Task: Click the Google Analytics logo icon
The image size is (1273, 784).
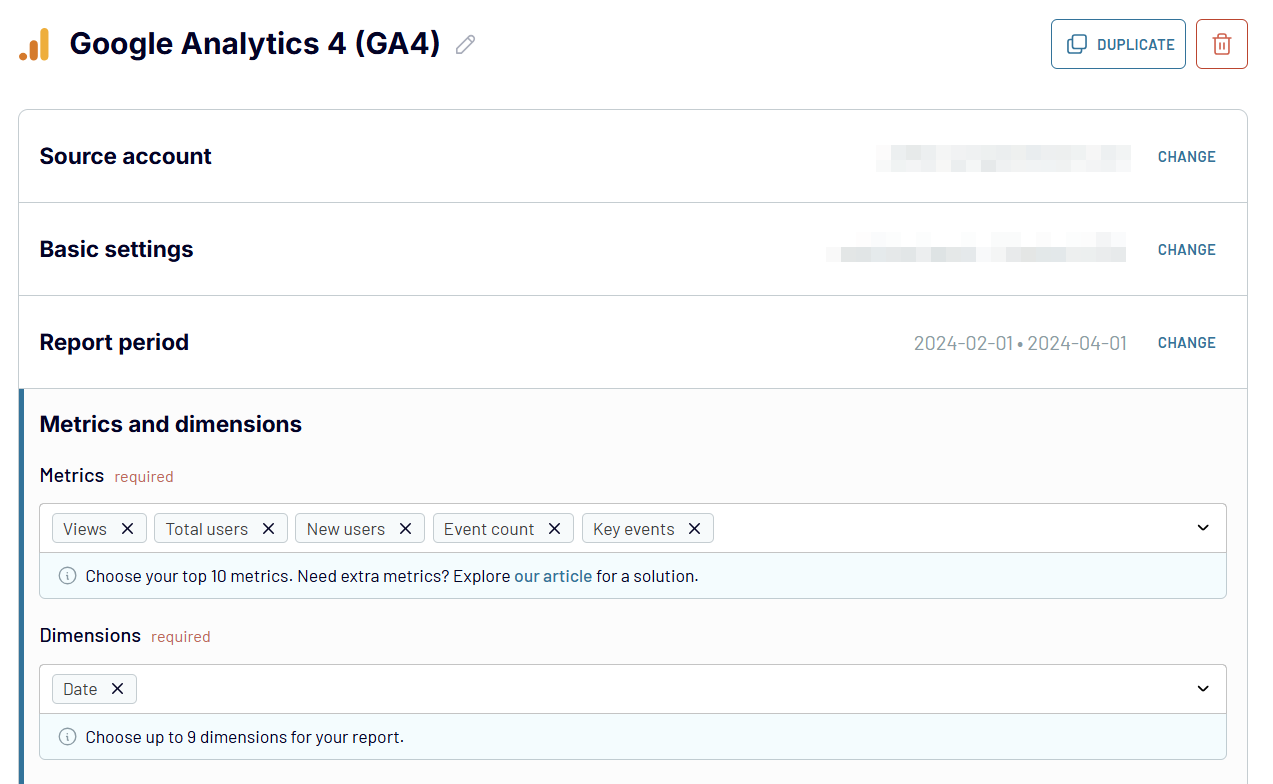Action: pos(33,44)
